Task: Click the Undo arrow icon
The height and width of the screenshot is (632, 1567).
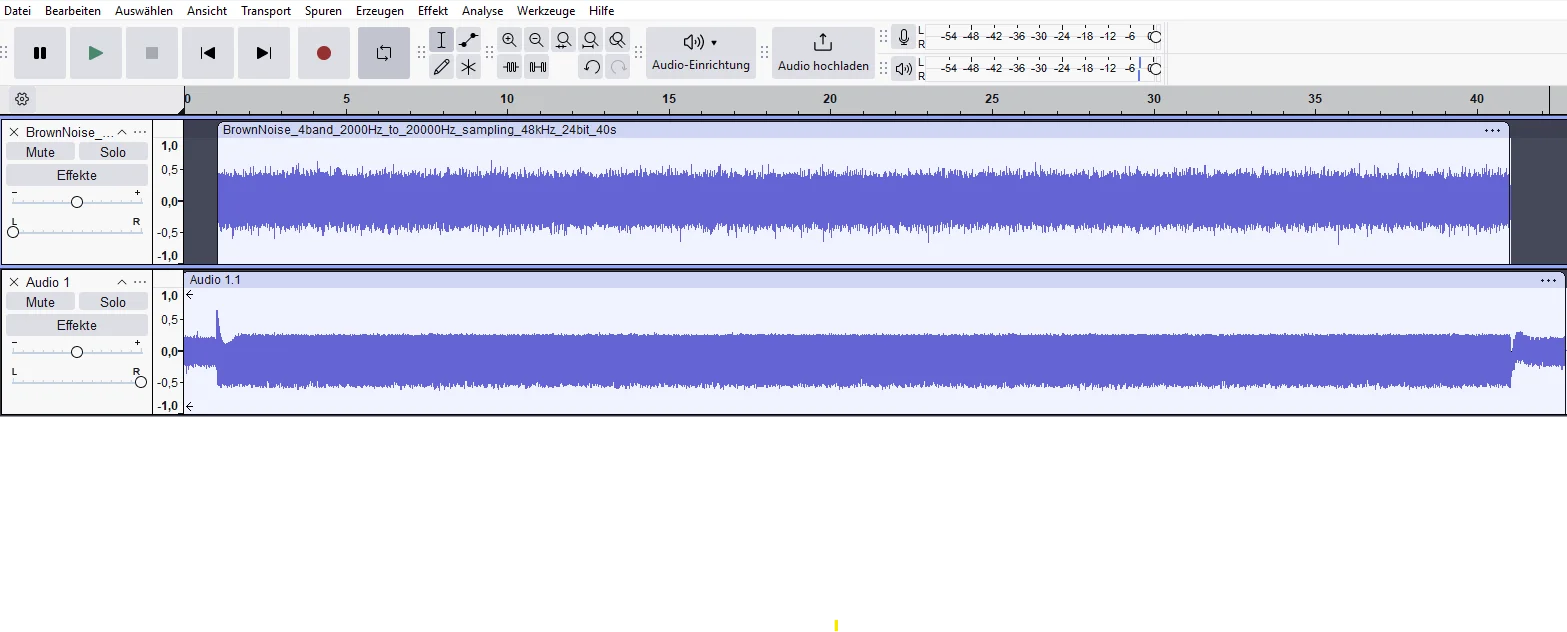Action: pyautogui.click(x=592, y=67)
